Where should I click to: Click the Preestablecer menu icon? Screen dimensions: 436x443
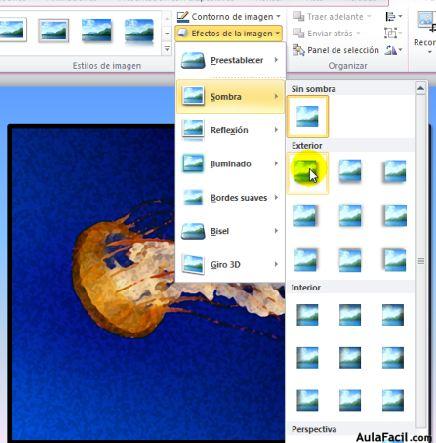tap(193, 60)
